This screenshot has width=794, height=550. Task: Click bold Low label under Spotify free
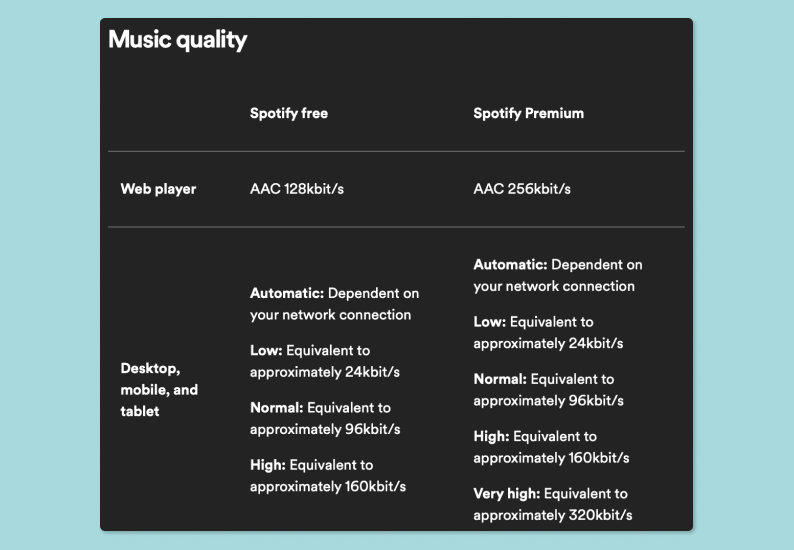point(266,350)
